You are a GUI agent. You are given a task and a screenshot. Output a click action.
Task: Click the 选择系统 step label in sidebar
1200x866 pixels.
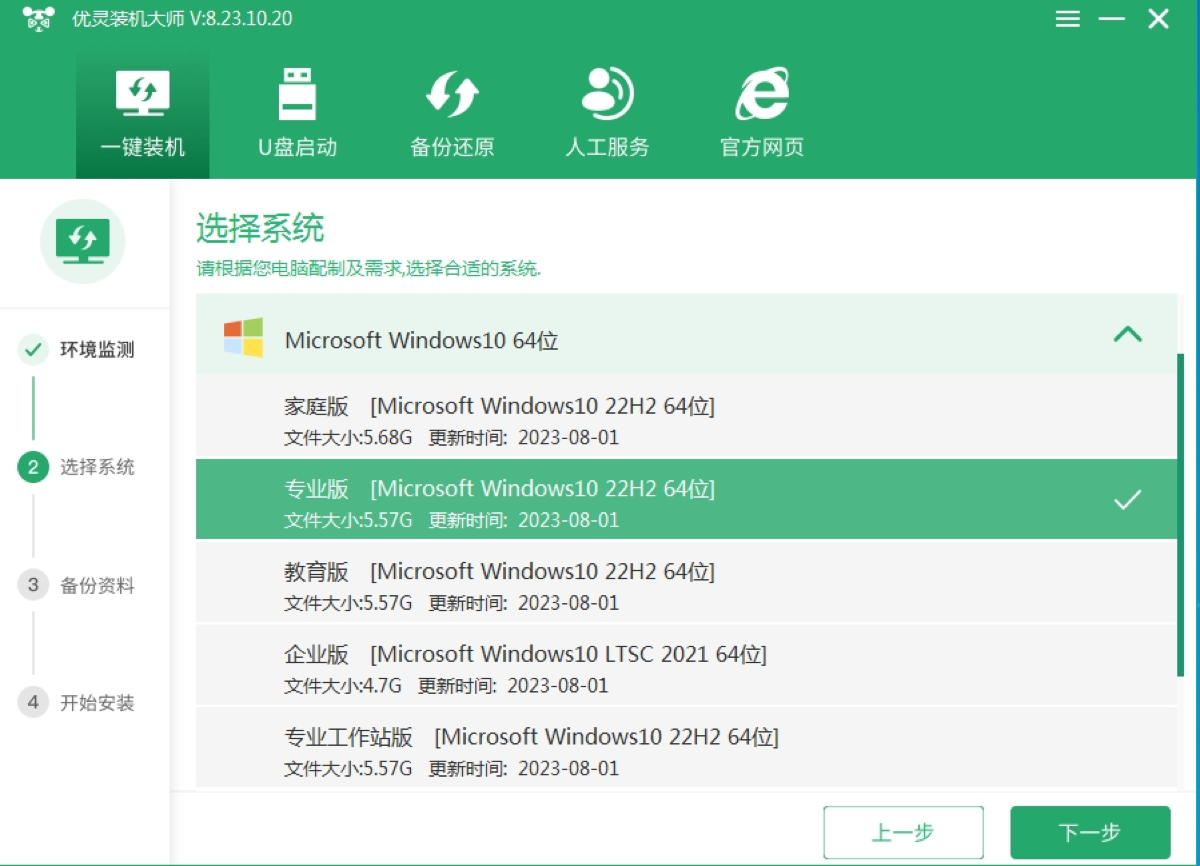coord(97,467)
